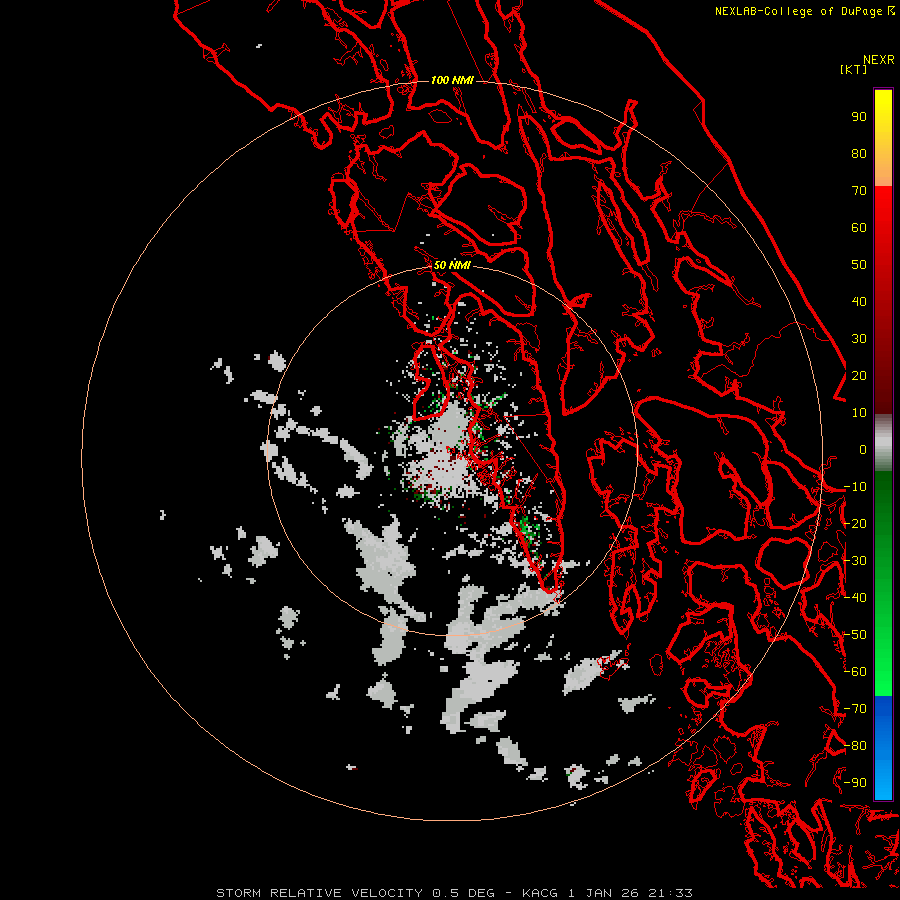
Task: Click the -90 value on the velocity scale
Action: [x=855, y=783]
